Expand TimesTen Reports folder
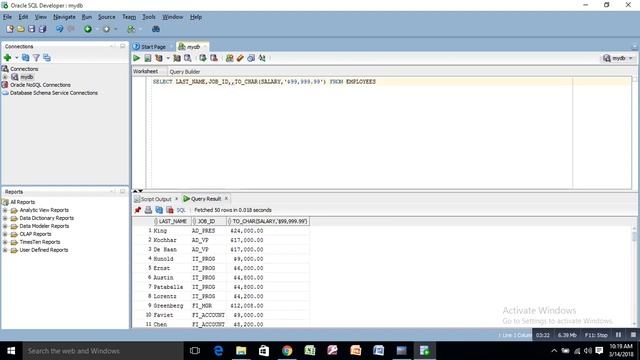The image size is (640, 360). (x=5, y=242)
